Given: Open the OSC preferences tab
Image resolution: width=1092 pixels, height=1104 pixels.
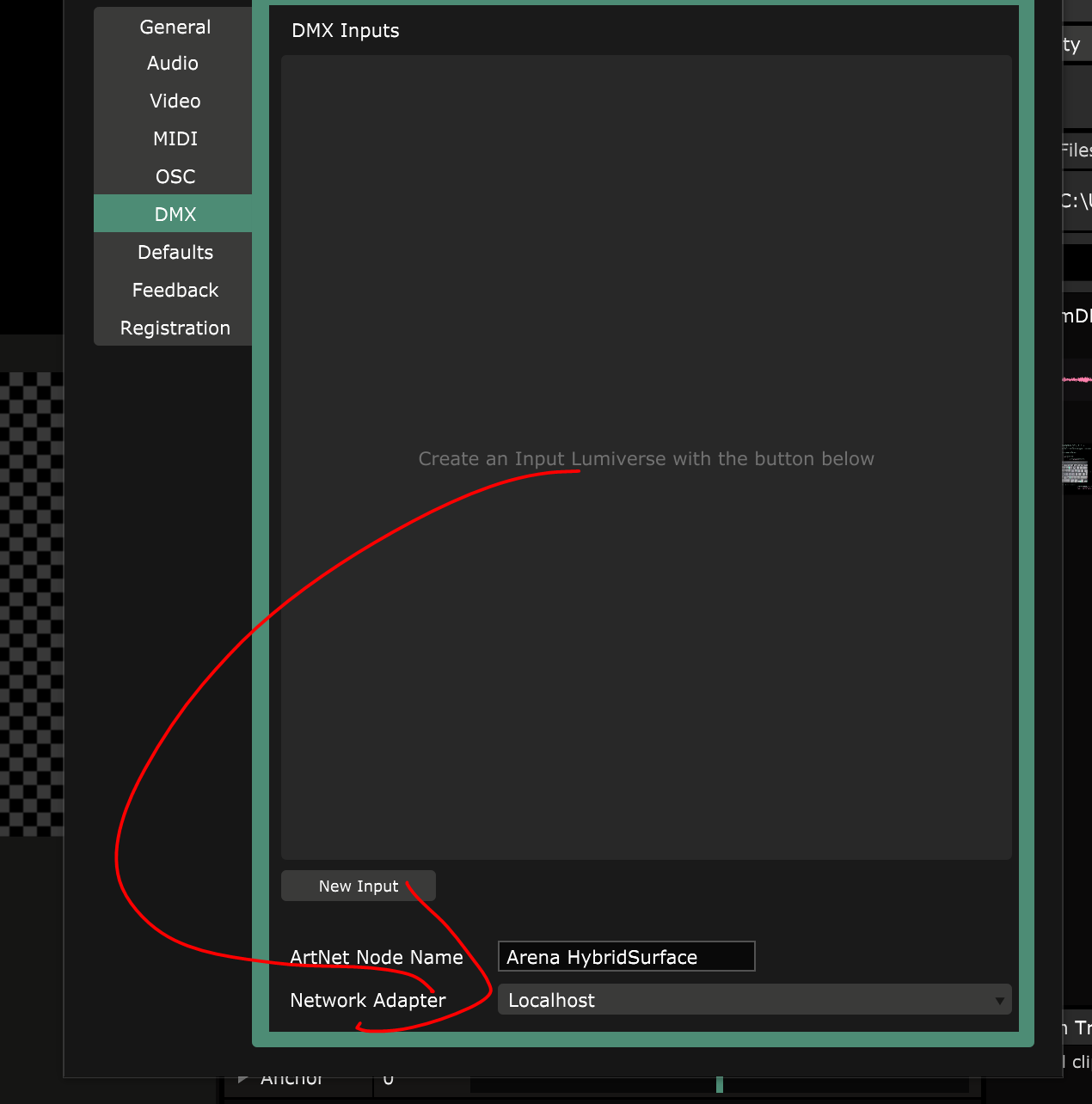Looking at the screenshot, I should (x=175, y=177).
